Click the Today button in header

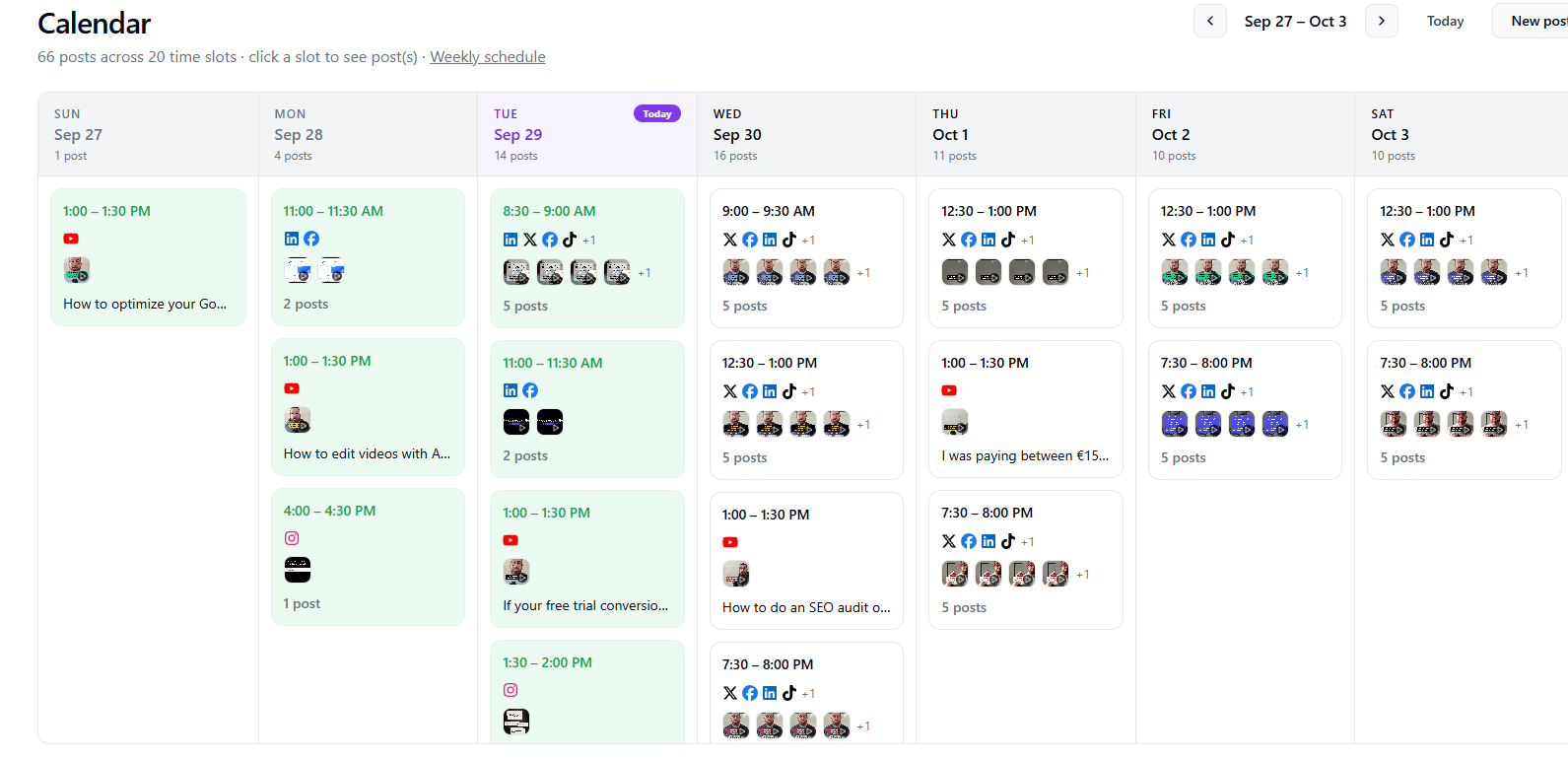click(x=1445, y=21)
